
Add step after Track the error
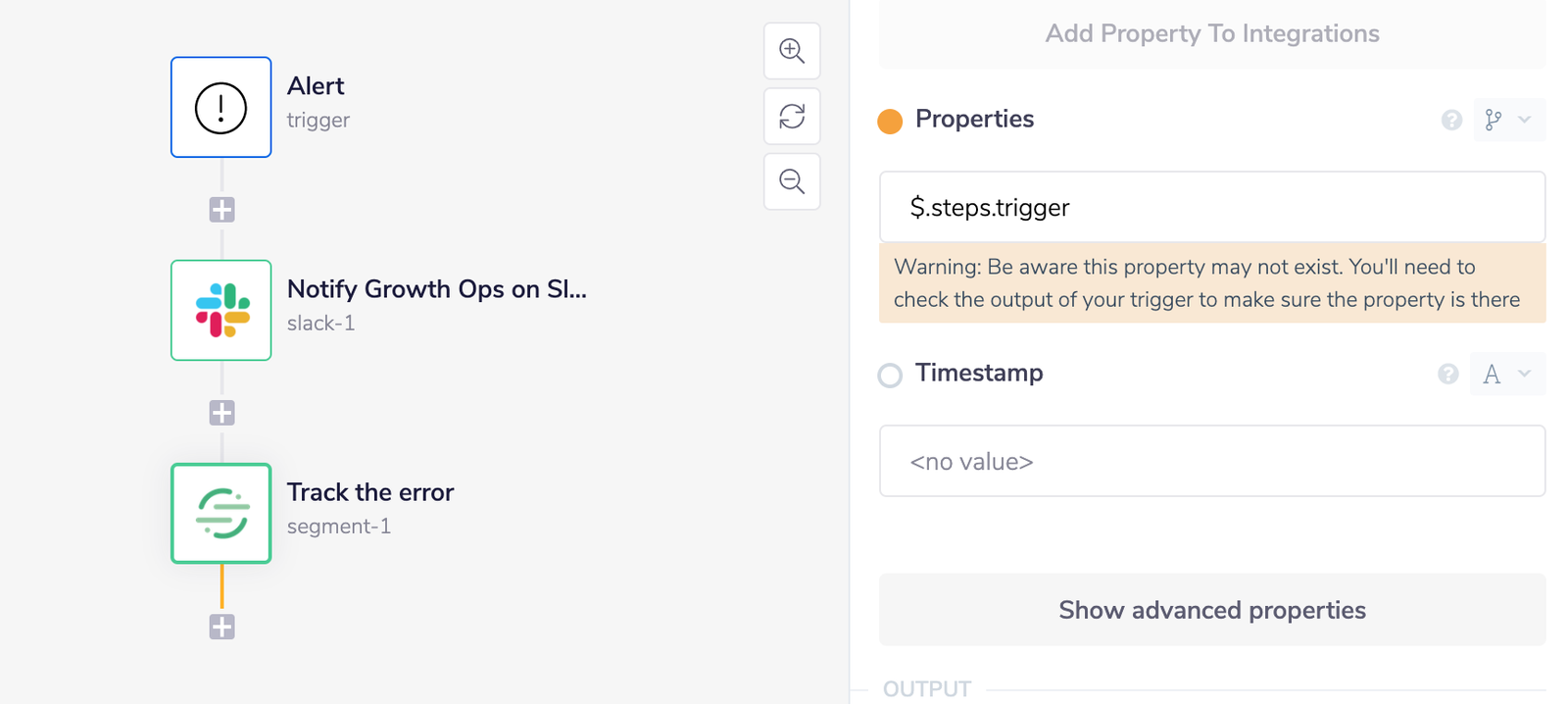click(221, 627)
